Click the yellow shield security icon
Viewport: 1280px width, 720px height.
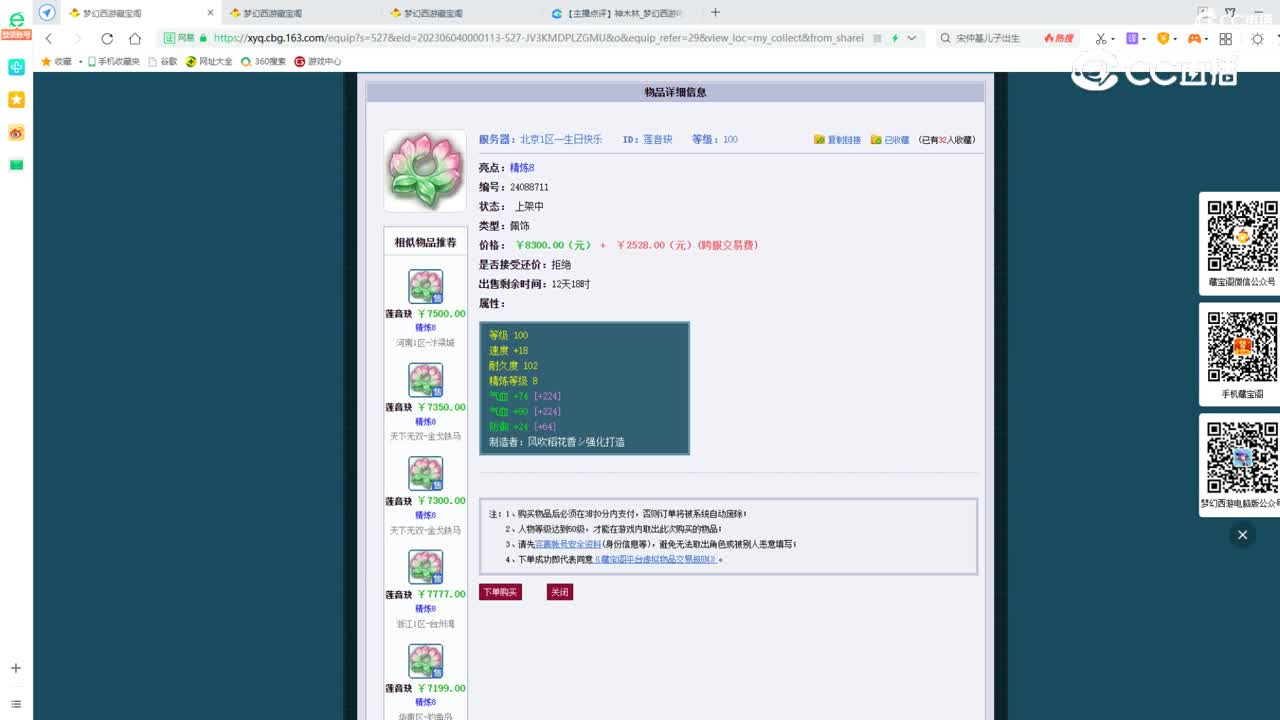click(1164, 38)
